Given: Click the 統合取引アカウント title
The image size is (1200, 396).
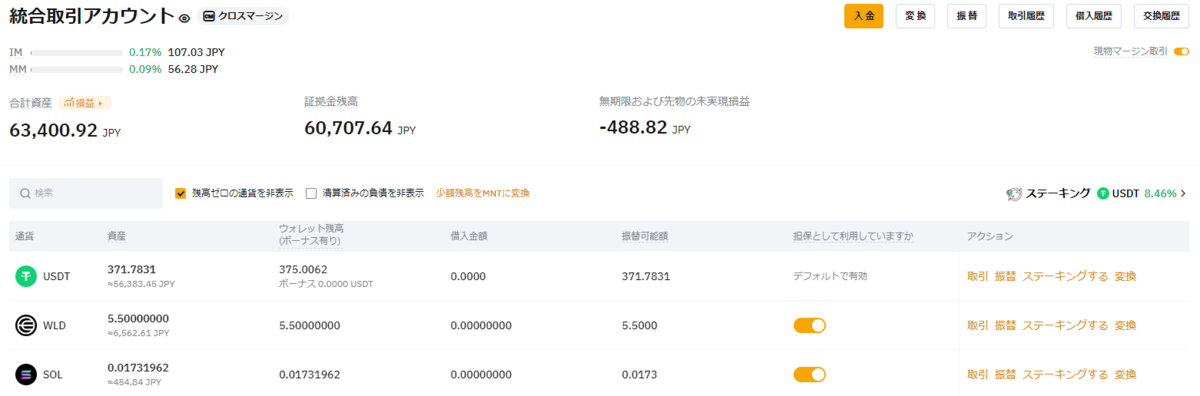Looking at the screenshot, I should (x=91, y=16).
